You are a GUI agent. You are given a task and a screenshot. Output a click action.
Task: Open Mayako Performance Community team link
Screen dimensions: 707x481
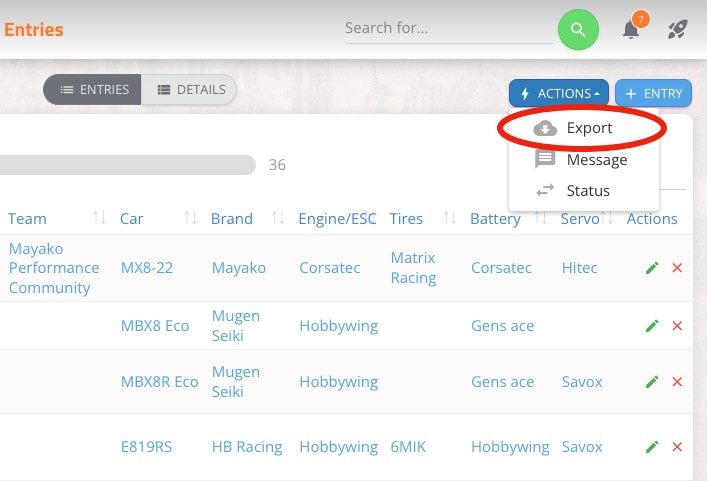54,268
